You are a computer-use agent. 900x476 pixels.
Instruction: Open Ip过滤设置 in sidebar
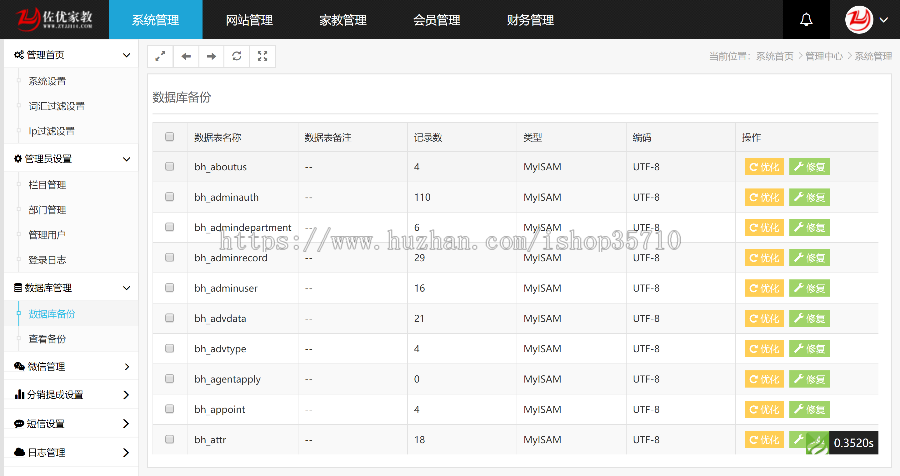pyautogui.click(x=52, y=131)
